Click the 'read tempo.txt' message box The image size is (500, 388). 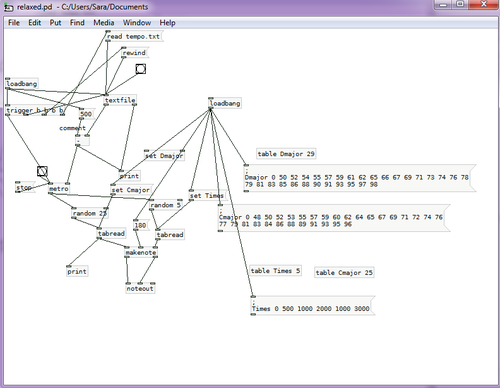134,36
